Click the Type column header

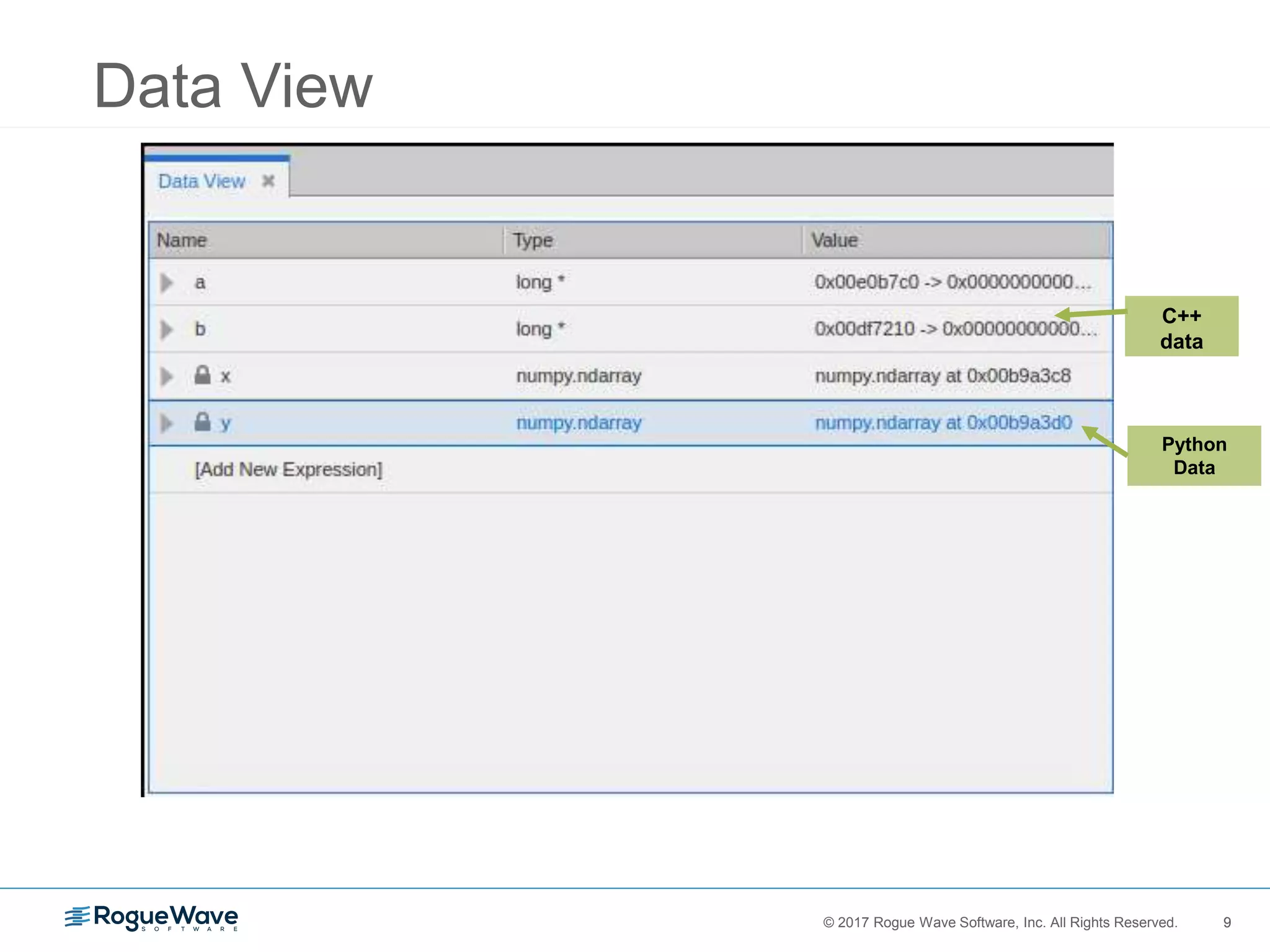click(x=533, y=240)
